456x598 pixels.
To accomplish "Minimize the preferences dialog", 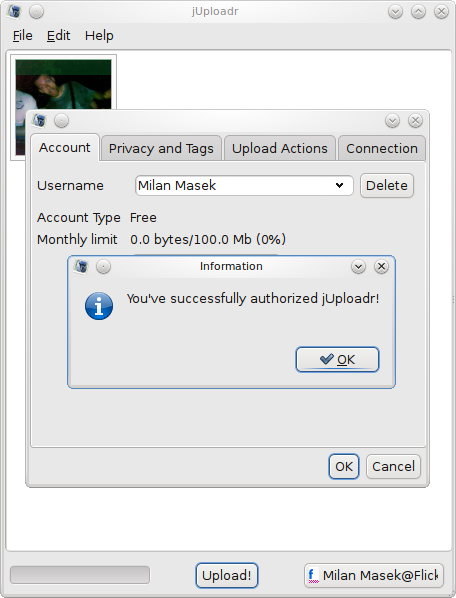I will coord(392,121).
